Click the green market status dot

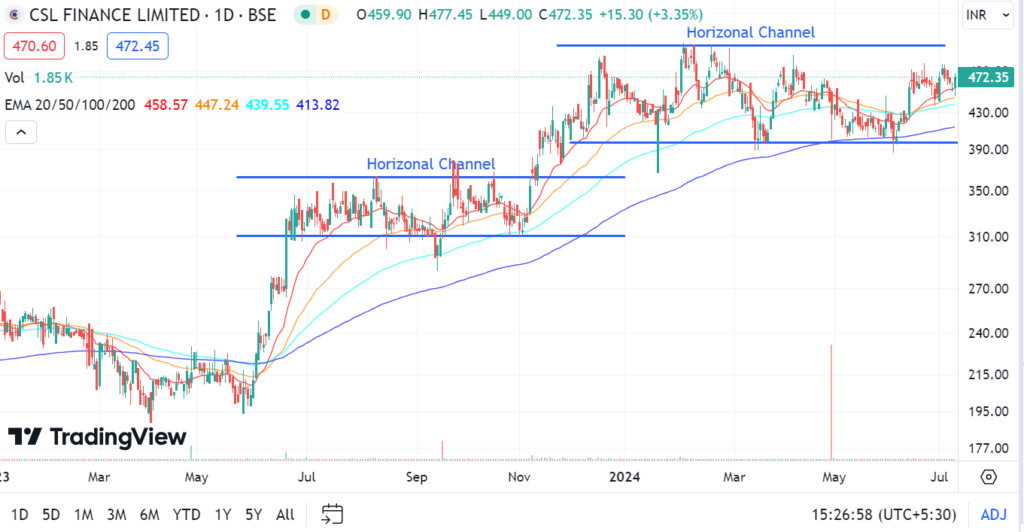point(305,14)
